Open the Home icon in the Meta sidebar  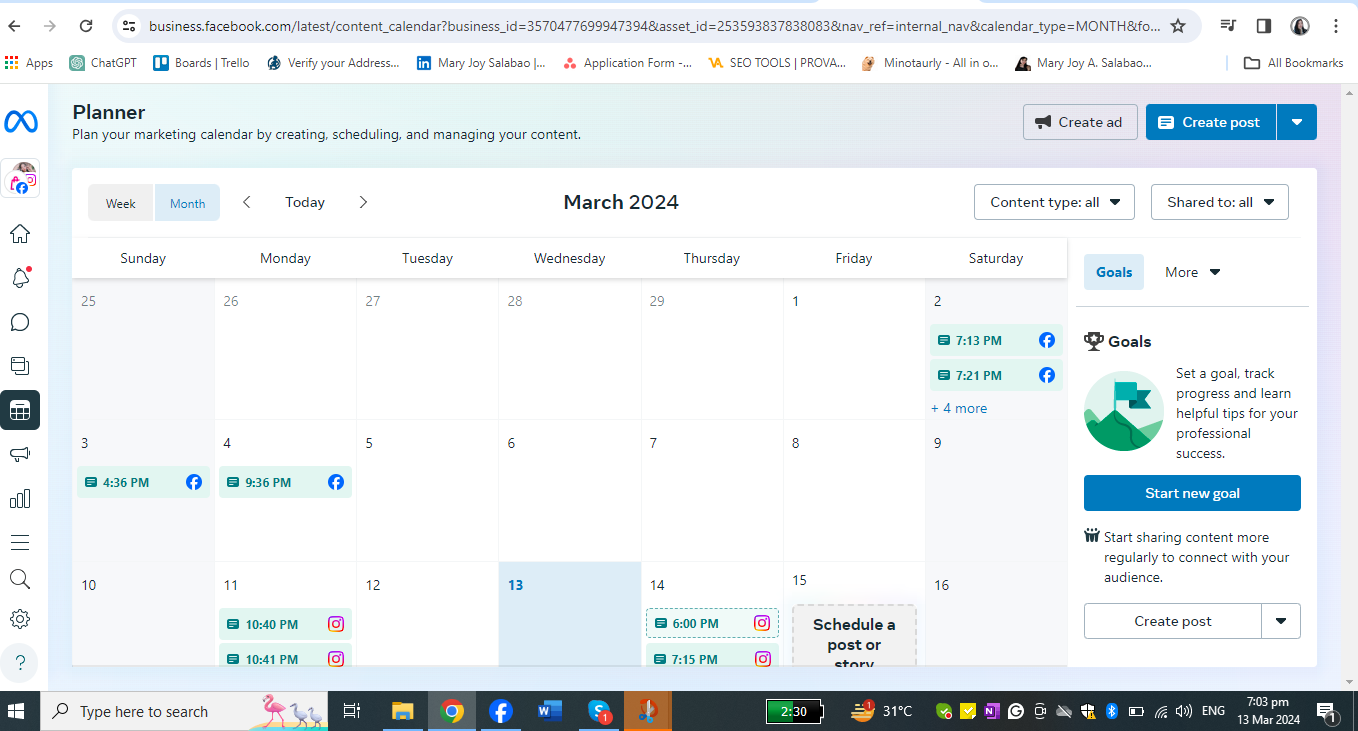(x=20, y=234)
